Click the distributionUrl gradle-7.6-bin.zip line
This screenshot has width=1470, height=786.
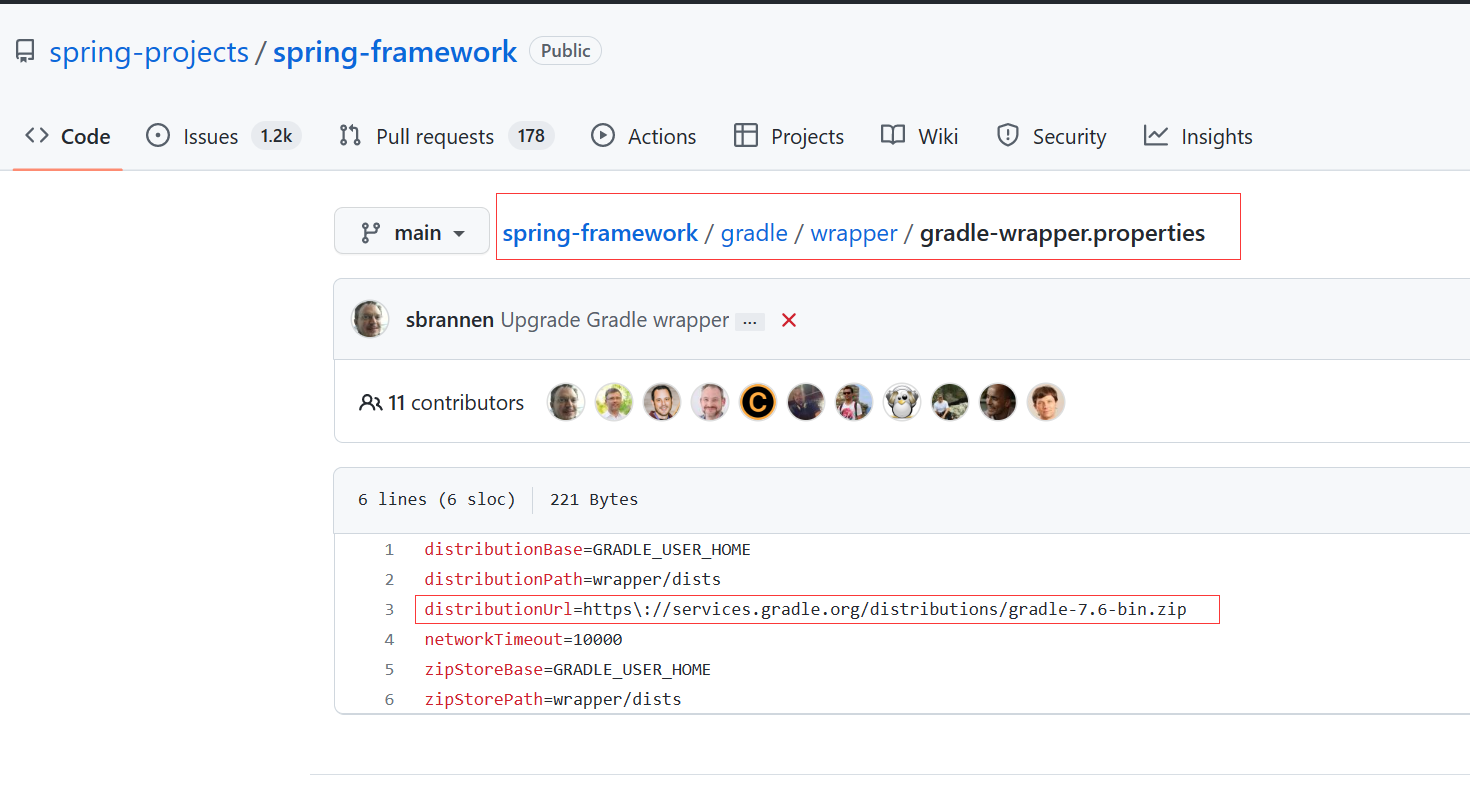click(806, 609)
